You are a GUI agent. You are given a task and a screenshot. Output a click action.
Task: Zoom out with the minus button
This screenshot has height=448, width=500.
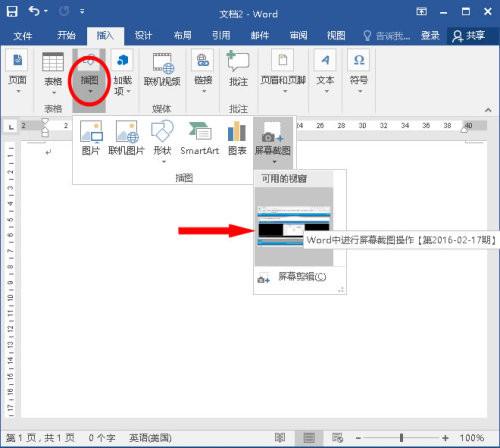coord(358,438)
